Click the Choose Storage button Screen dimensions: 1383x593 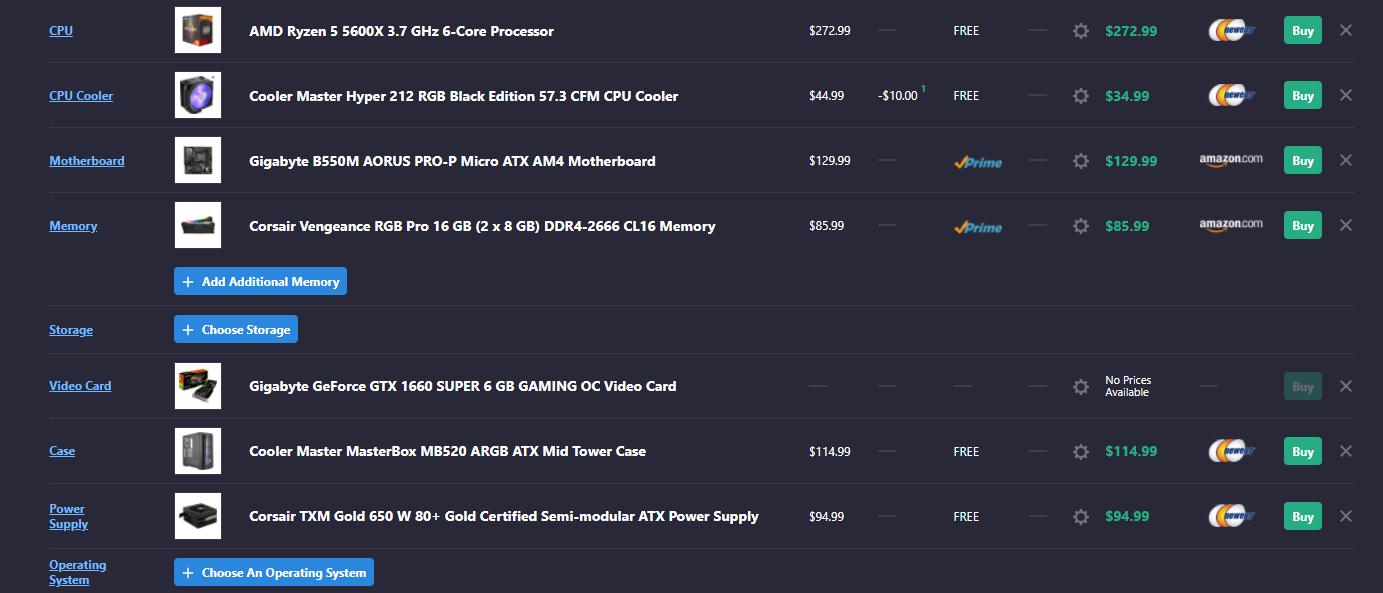coord(236,330)
